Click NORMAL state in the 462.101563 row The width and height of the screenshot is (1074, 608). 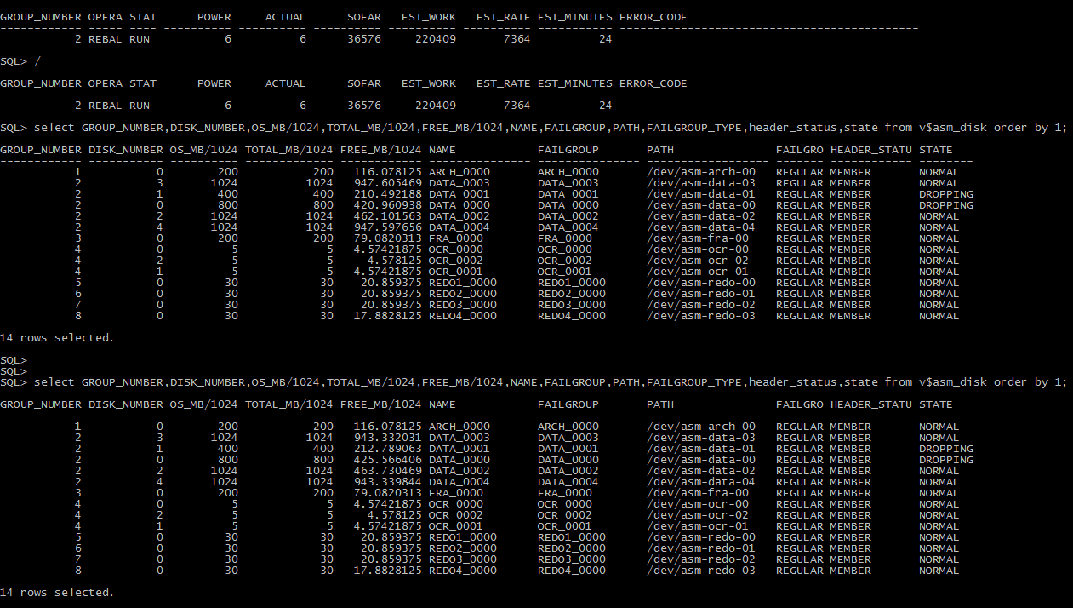(x=939, y=216)
